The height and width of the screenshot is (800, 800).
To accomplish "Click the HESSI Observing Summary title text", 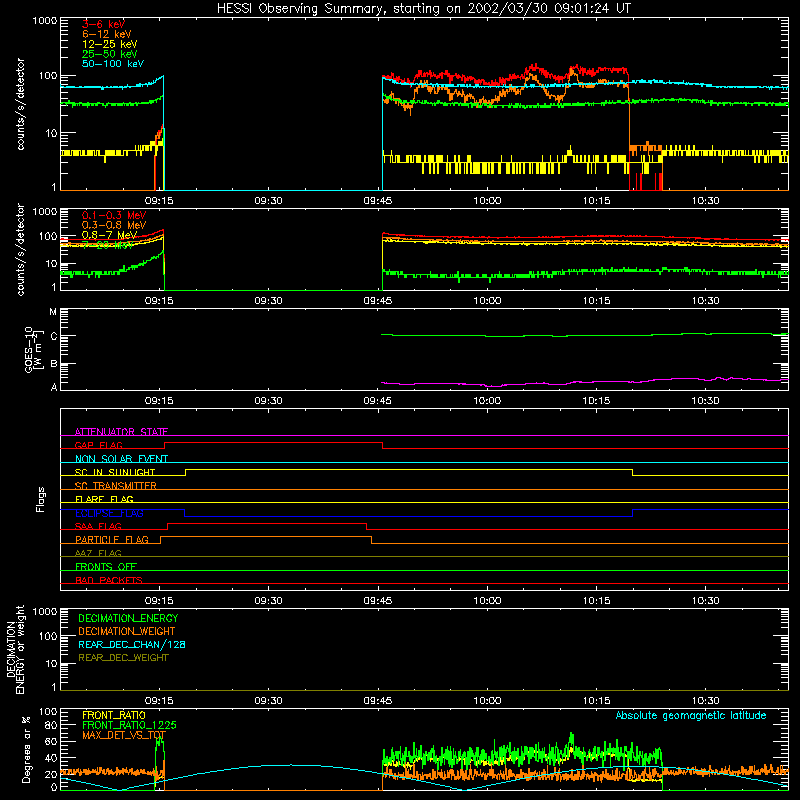I will [x=423, y=9].
